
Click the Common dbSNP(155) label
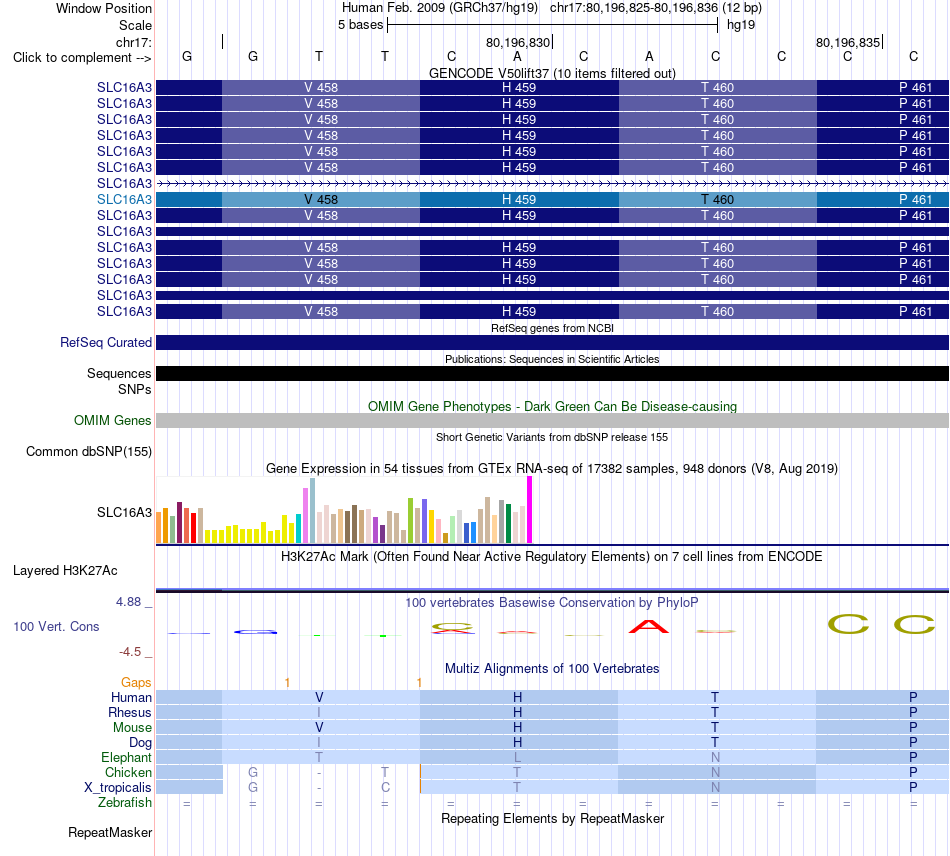coord(89,451)
